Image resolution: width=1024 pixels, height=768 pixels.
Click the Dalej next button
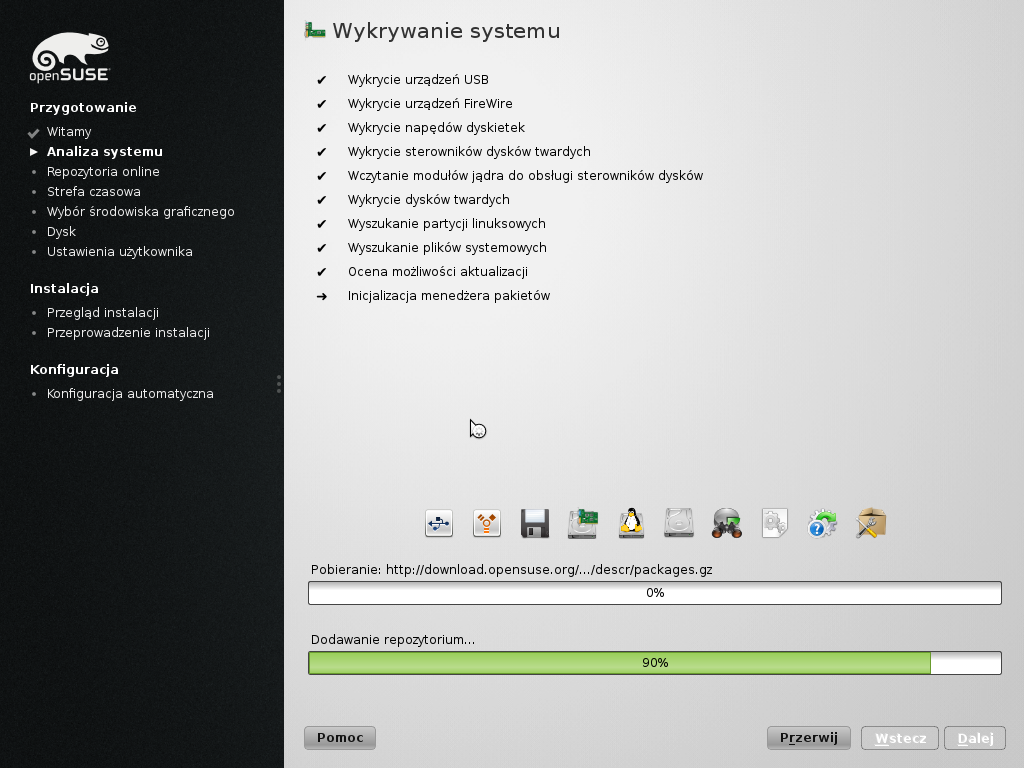pyautogui.click(x=975, y=738)
